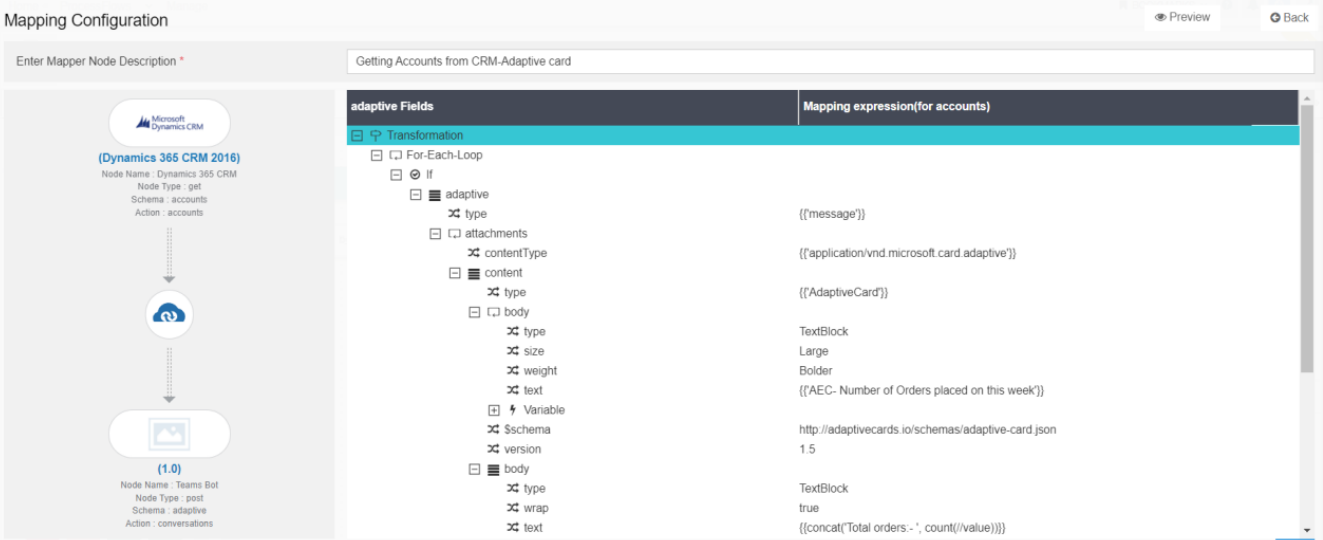1323x540 pixels.
Task: Click the mapping icon beside contentType
Action: tap(474, 253)
